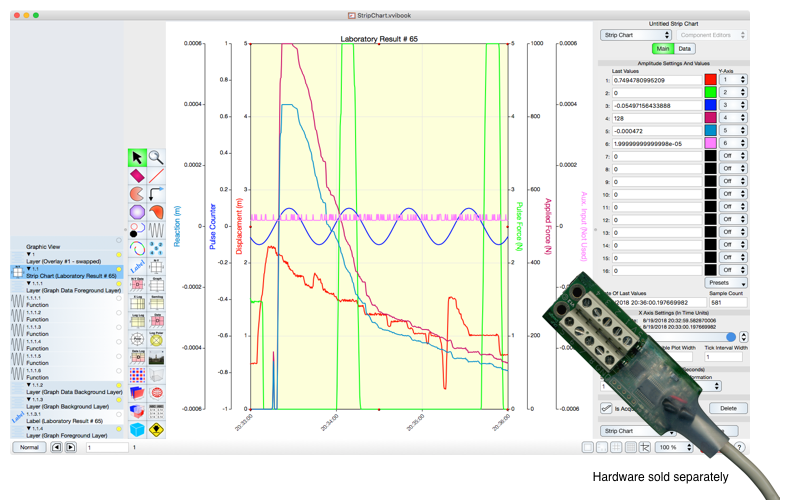Toggle visibility of Function 1.1.1.2
The height and width of the screenshot is (500, 800).
[x=118, y=313]
